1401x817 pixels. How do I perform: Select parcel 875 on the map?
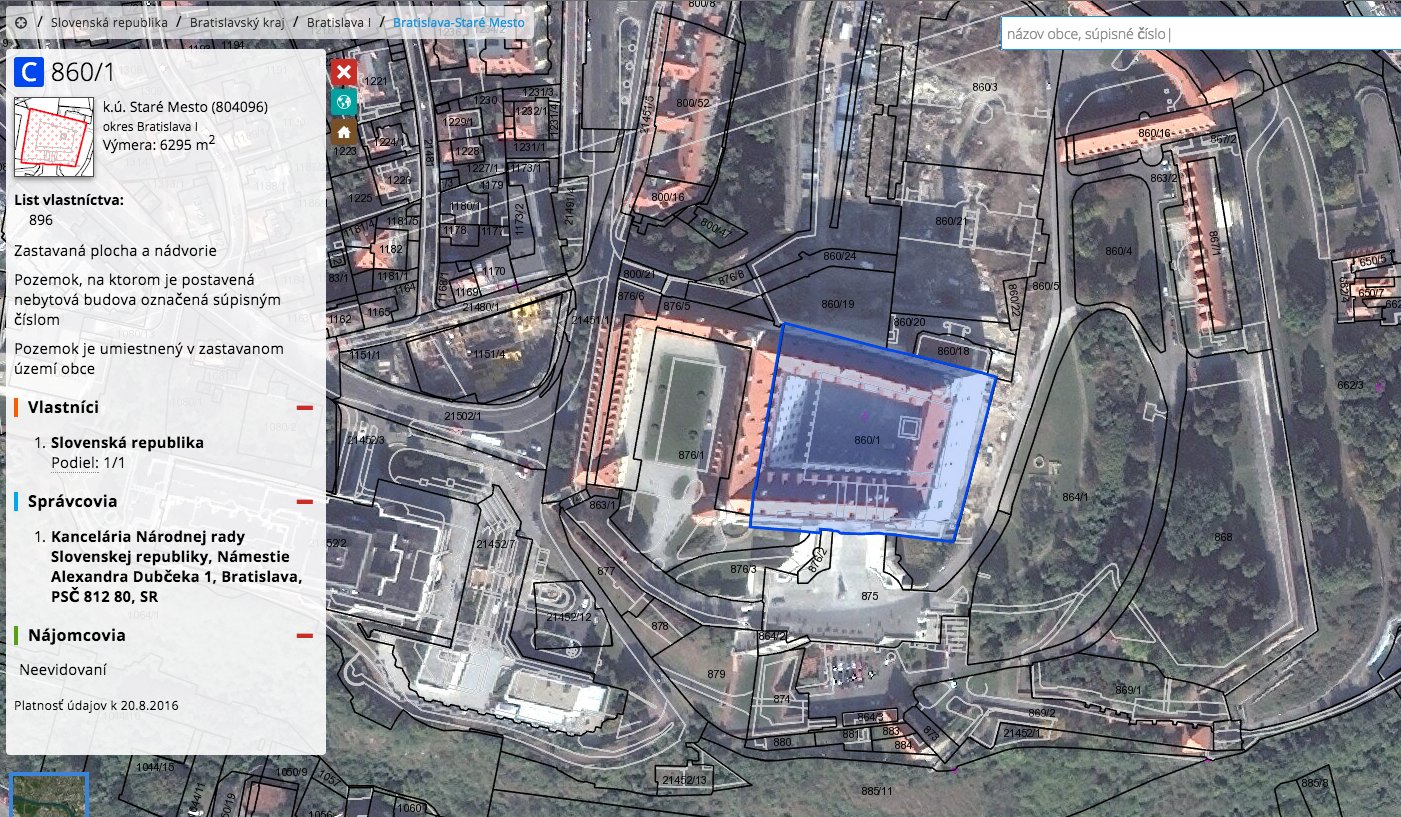click(x=869, y=596)
